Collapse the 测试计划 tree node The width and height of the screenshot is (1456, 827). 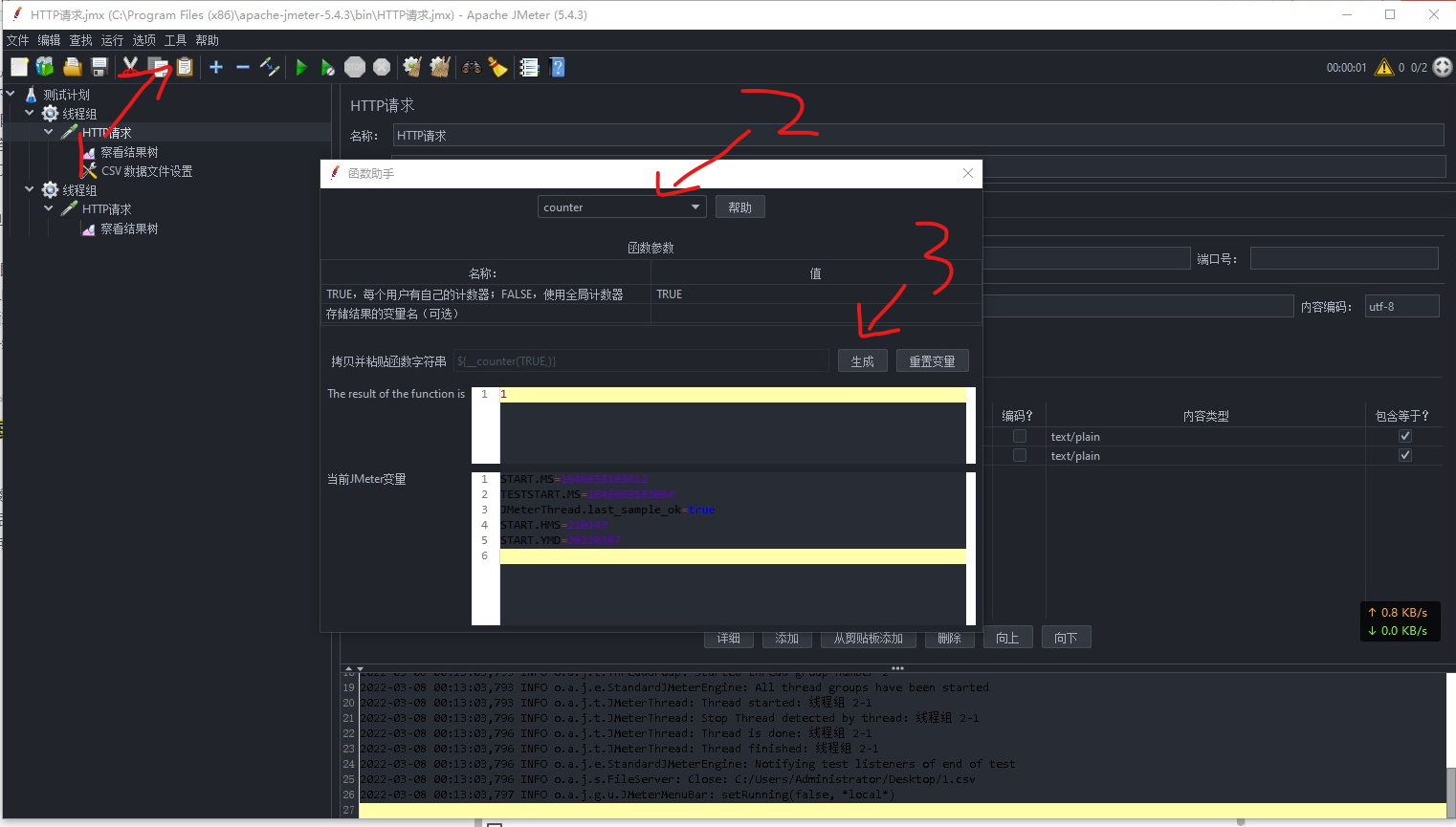11,94
